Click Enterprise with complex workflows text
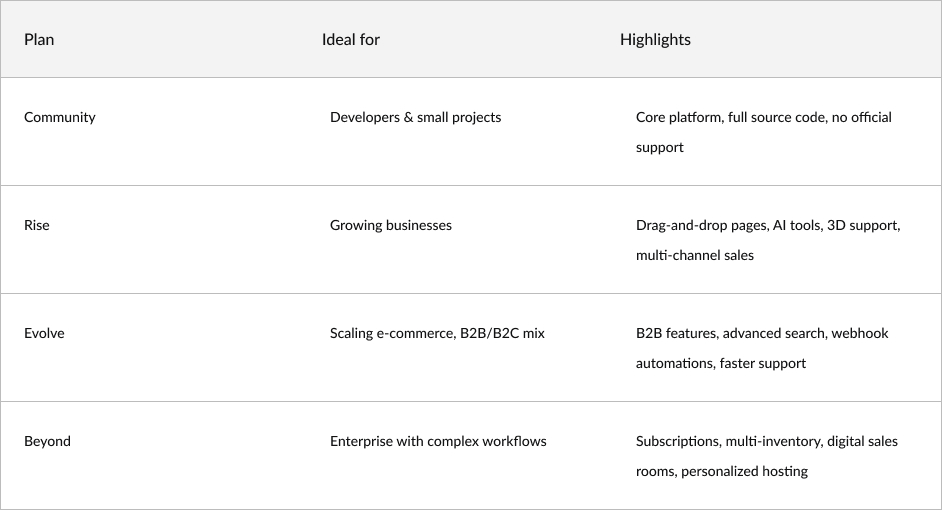Screen dimensions: 942x510 click(x=438, y=442)
